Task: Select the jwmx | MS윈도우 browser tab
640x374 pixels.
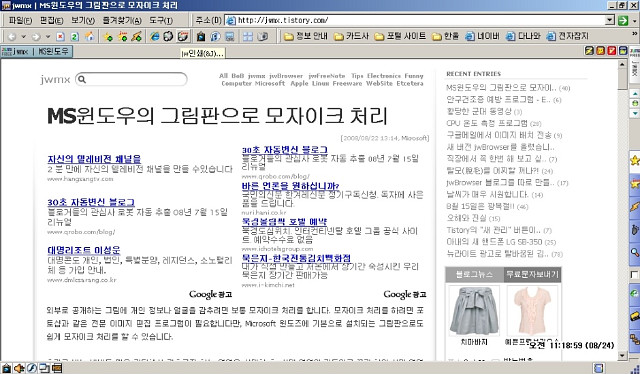Action: 37,51
